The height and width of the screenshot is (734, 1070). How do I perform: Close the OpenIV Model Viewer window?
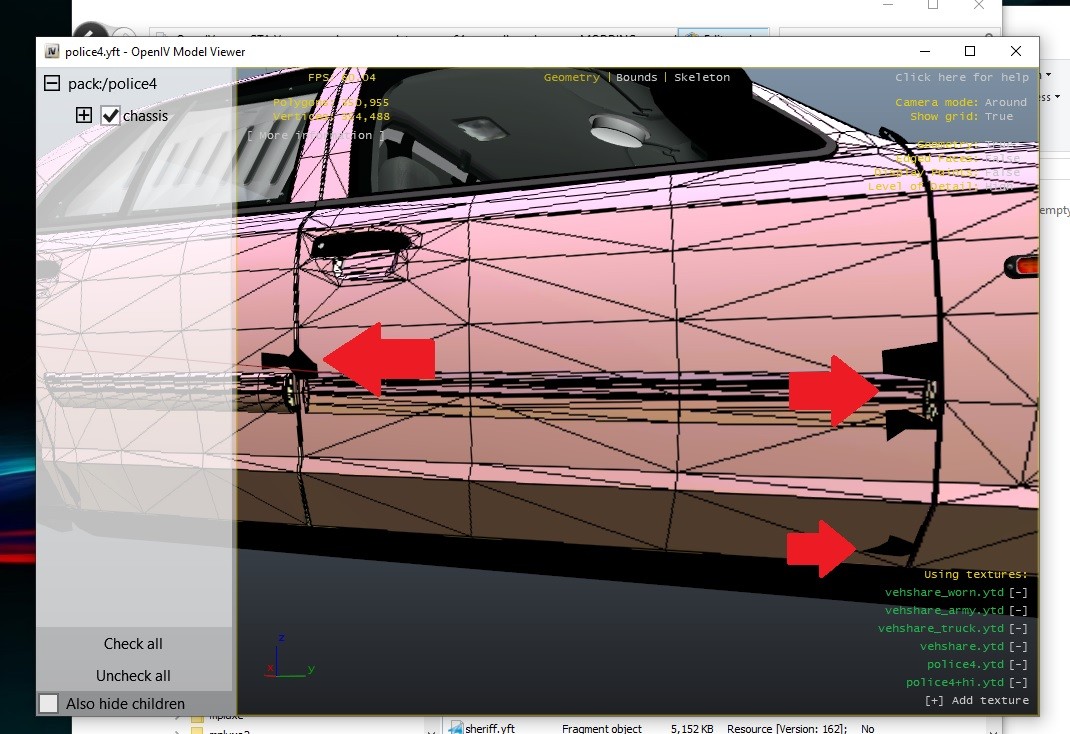pyautogui.click(x=1015, y=51)
